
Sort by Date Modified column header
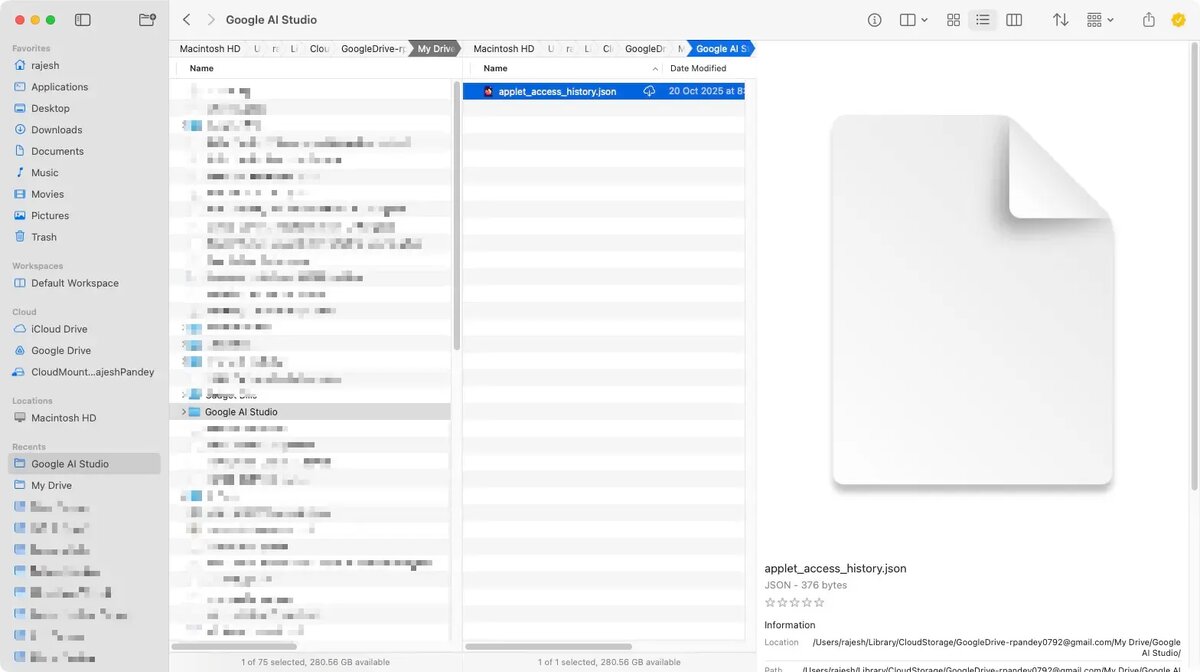pos(698,69)
